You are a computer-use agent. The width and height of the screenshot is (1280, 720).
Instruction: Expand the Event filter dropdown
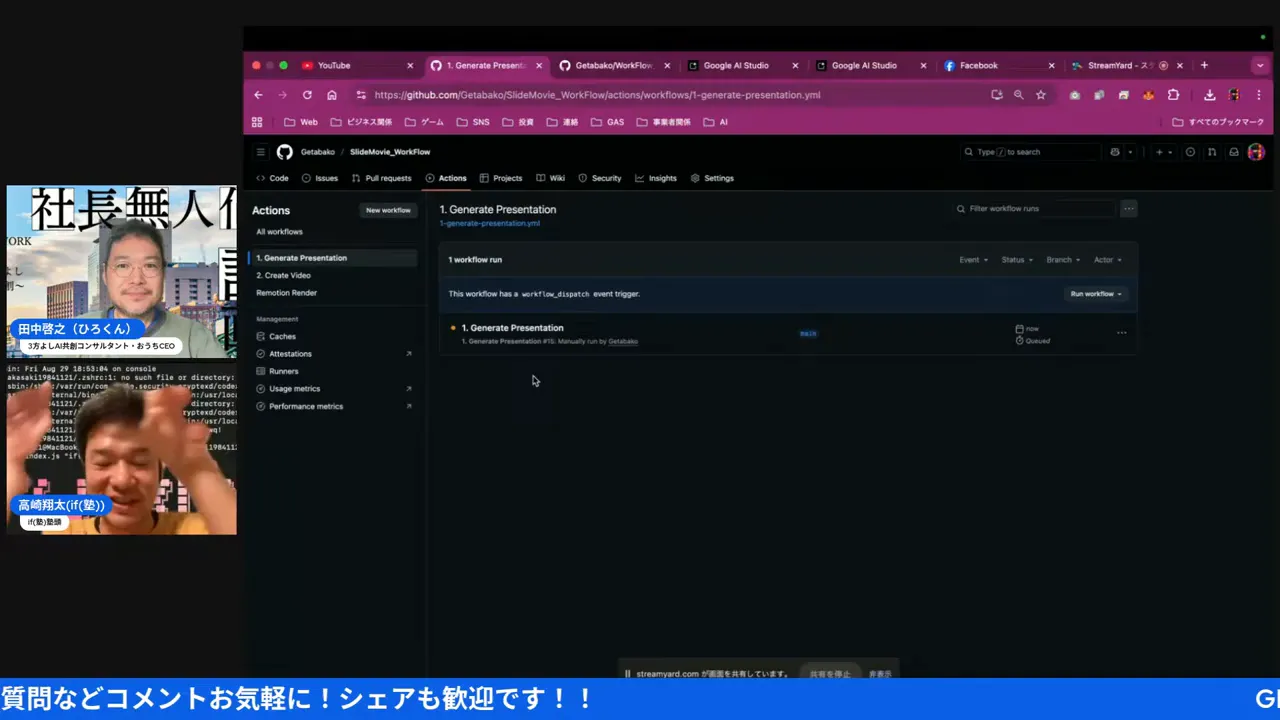coord(972,259)
